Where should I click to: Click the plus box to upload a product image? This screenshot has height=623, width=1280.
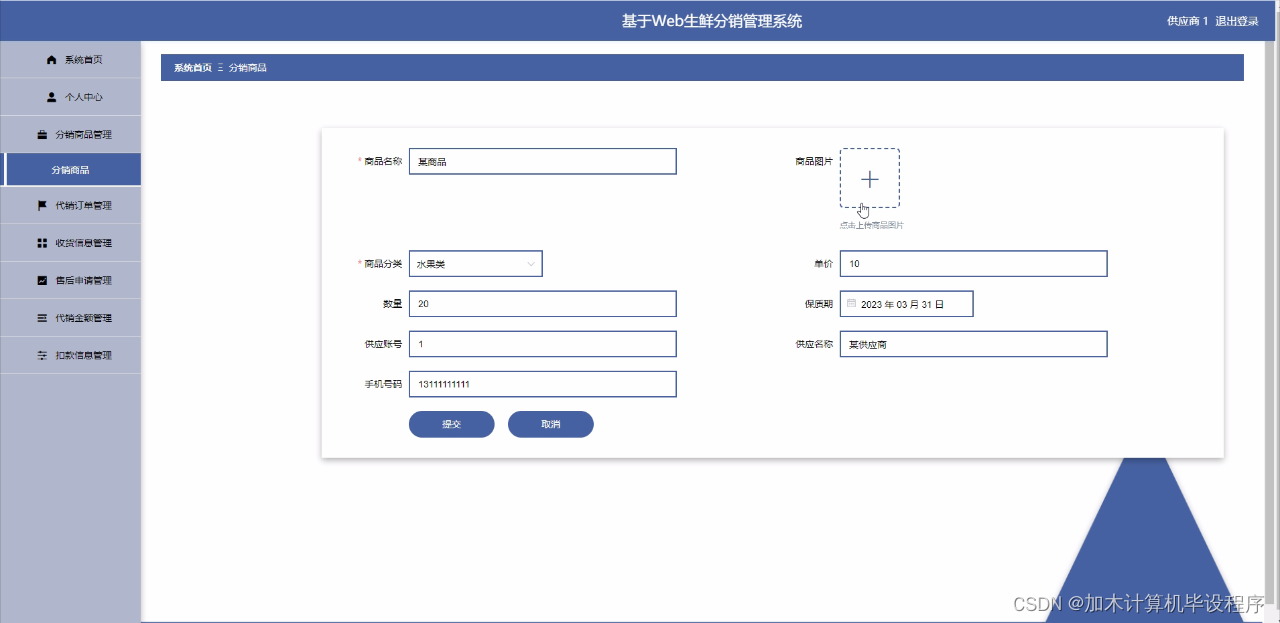tap(869, 178)
